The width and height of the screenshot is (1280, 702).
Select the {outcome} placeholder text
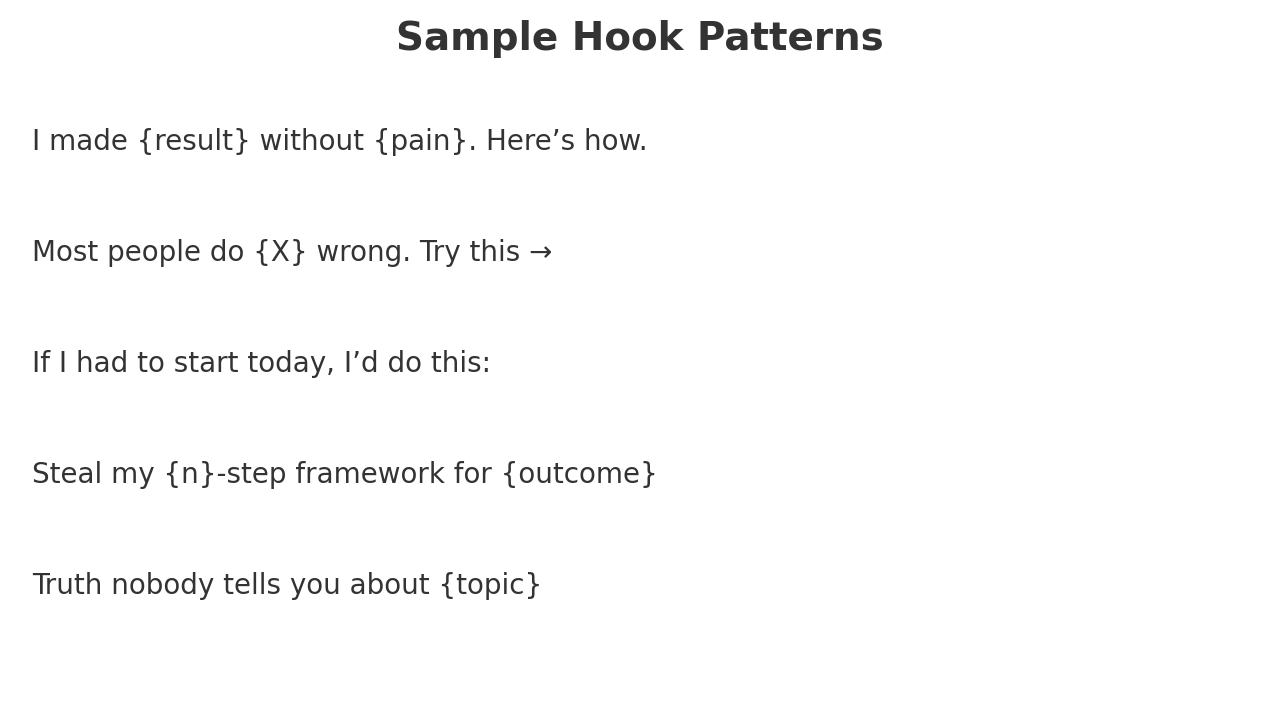click(x=579, y=474)
